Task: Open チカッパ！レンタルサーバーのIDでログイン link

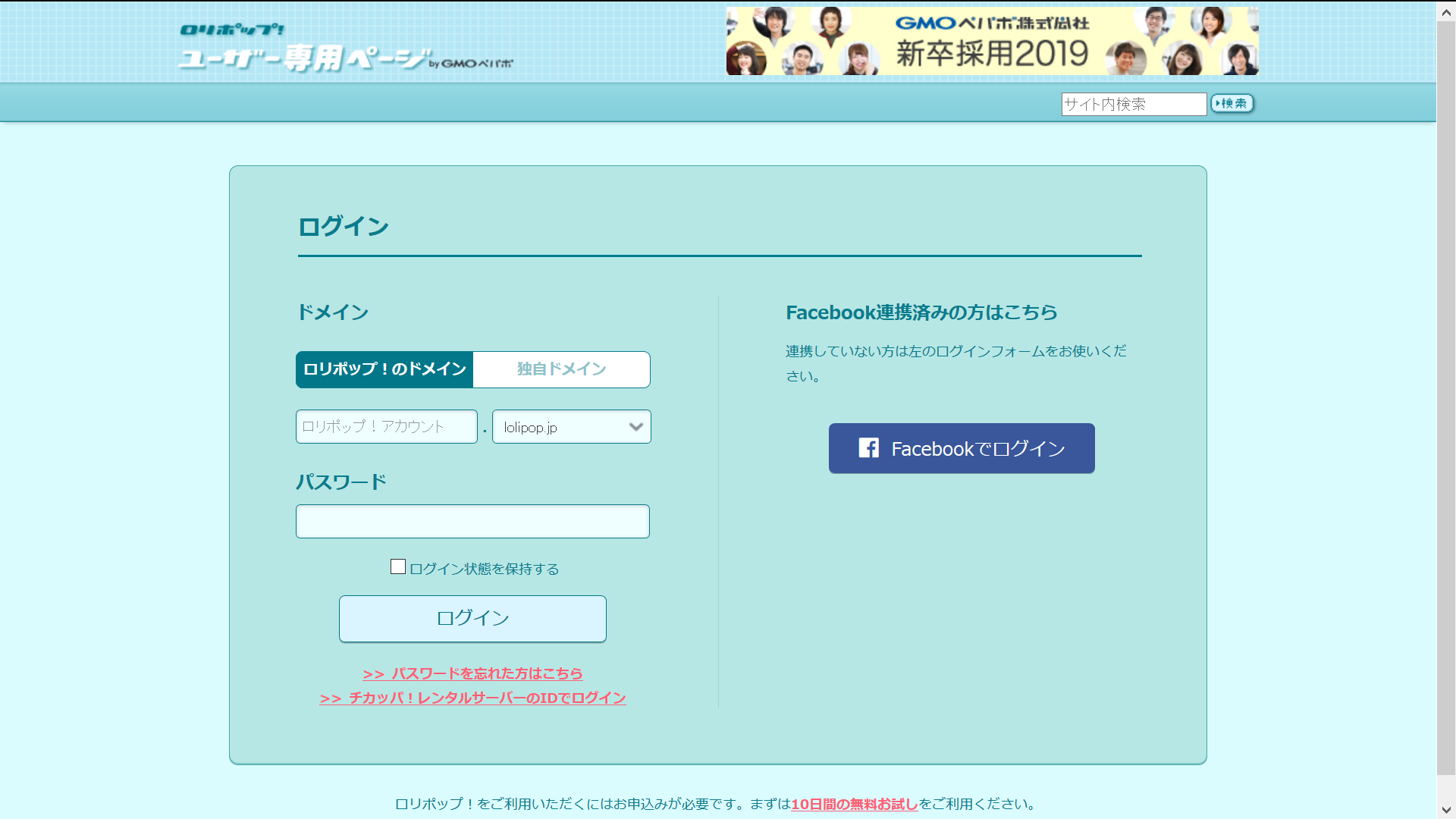Action: (472, 698)
